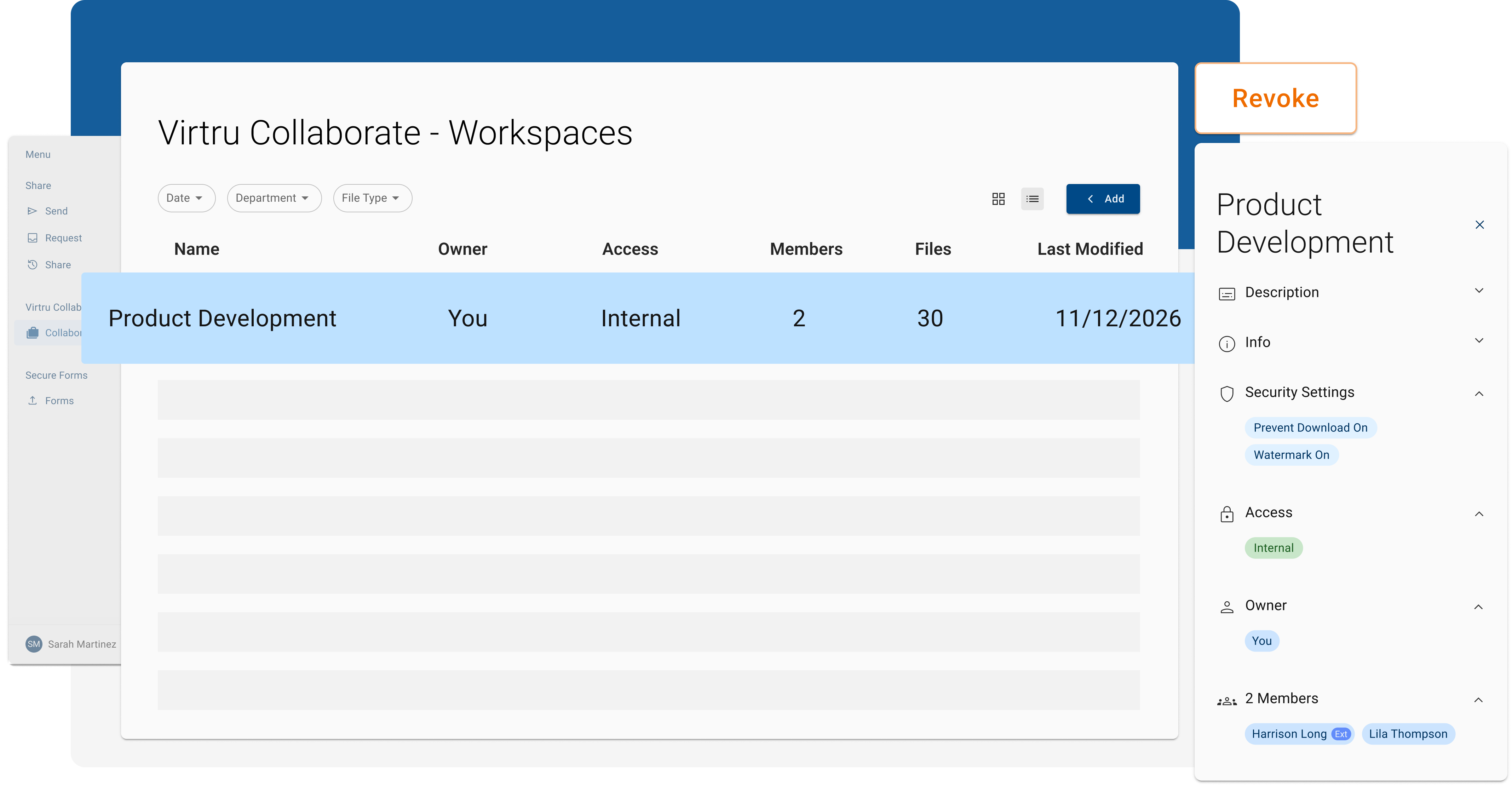Sort by the Last Modified column header
1512x786 pixels.
(1090, 249)
